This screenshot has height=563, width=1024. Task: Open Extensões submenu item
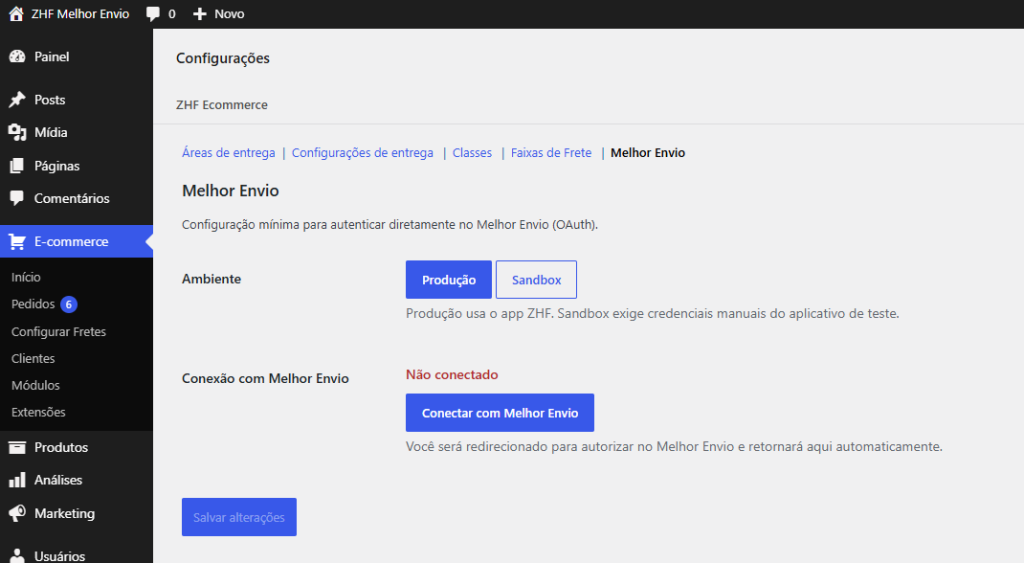39,412
